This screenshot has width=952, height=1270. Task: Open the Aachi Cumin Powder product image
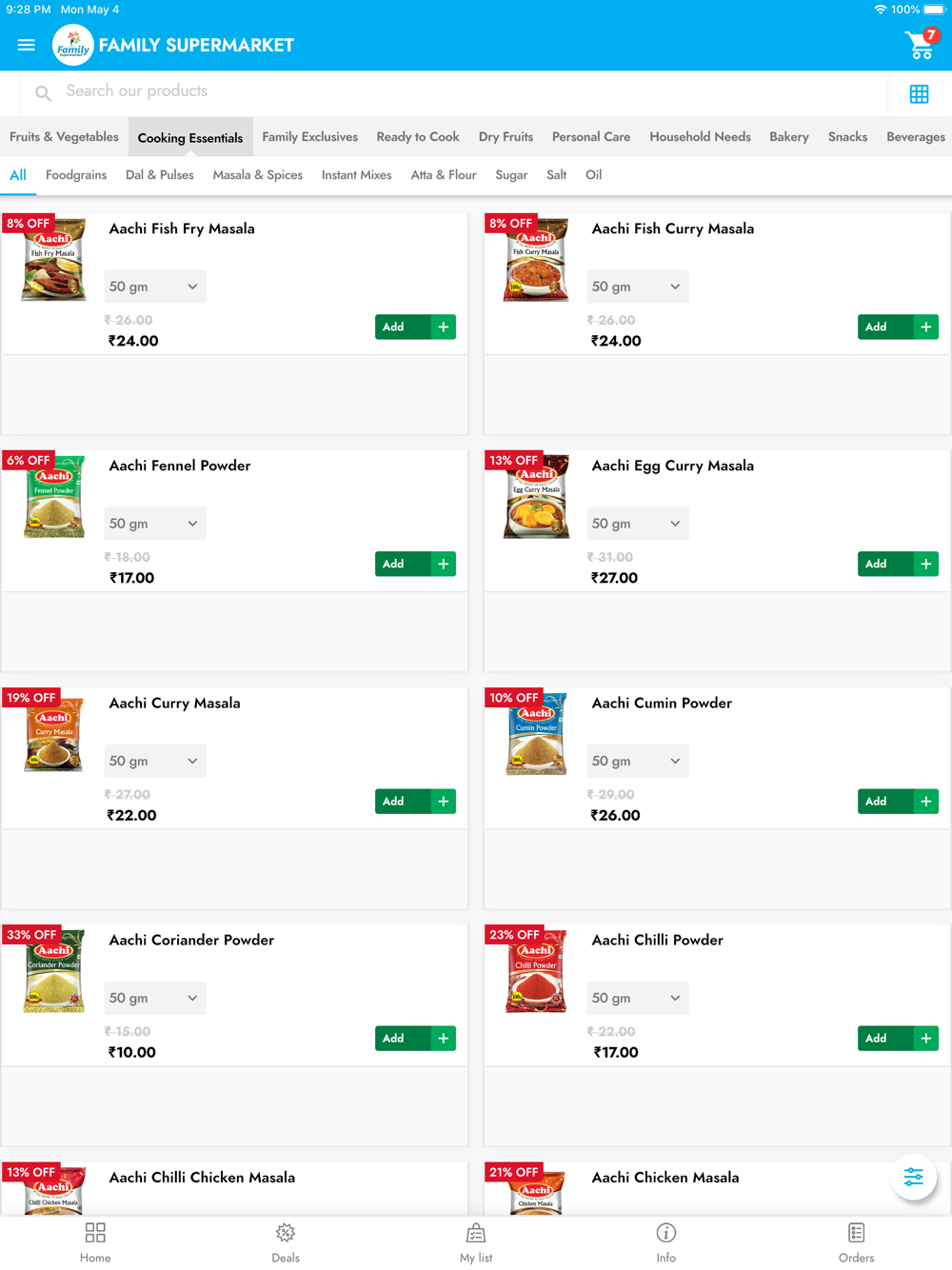pos(536,734)
